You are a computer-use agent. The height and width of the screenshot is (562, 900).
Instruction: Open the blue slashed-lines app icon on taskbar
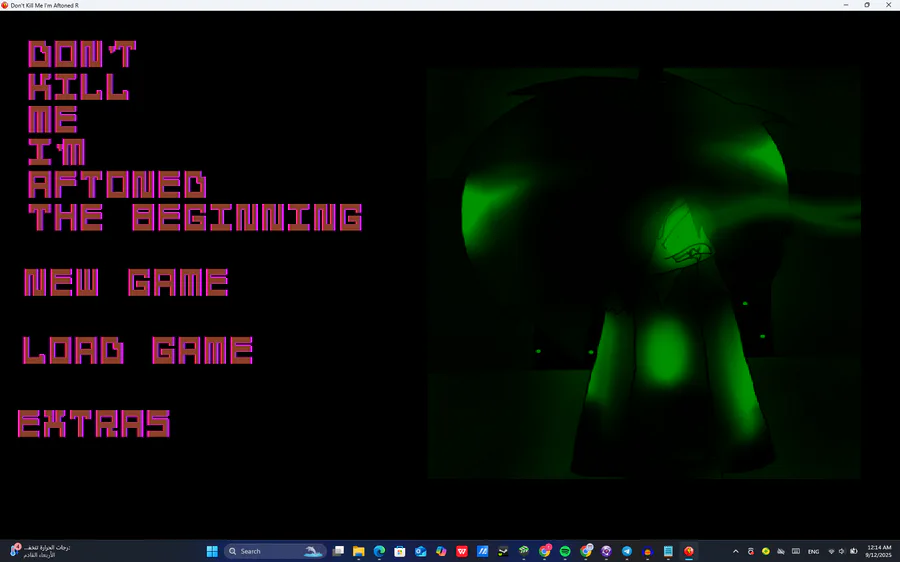click(x=483, y=551)
